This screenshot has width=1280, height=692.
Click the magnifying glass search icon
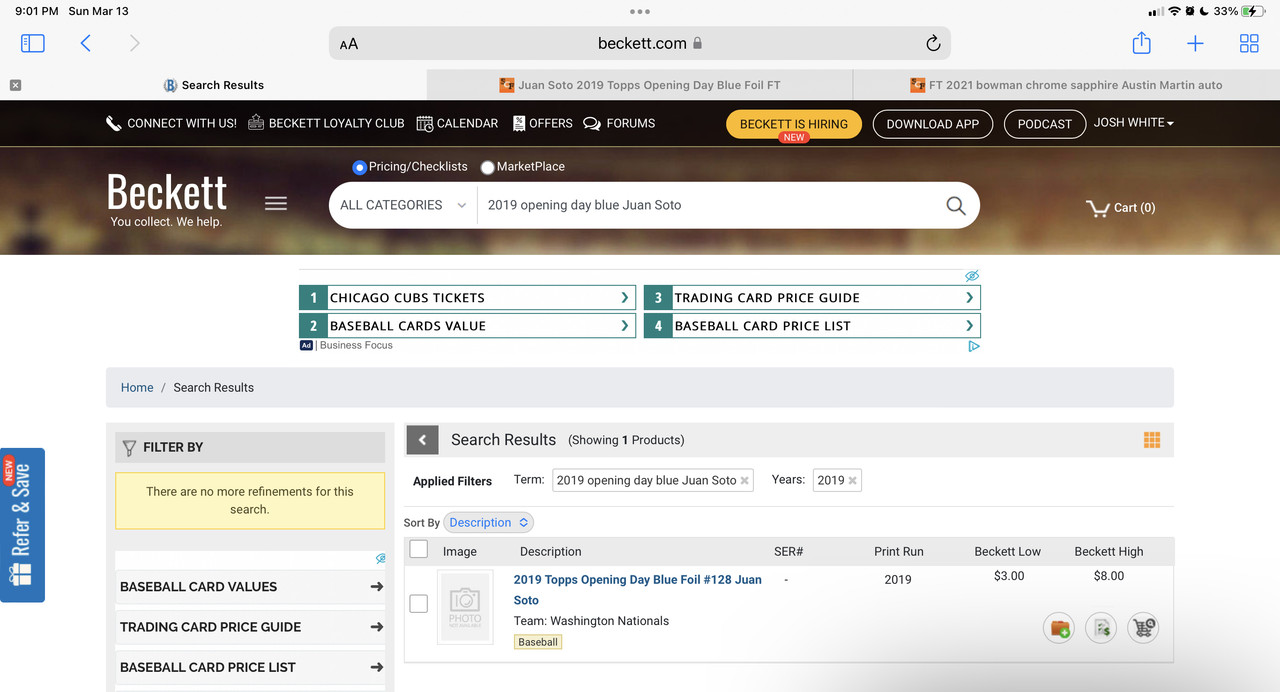(956, 205)
